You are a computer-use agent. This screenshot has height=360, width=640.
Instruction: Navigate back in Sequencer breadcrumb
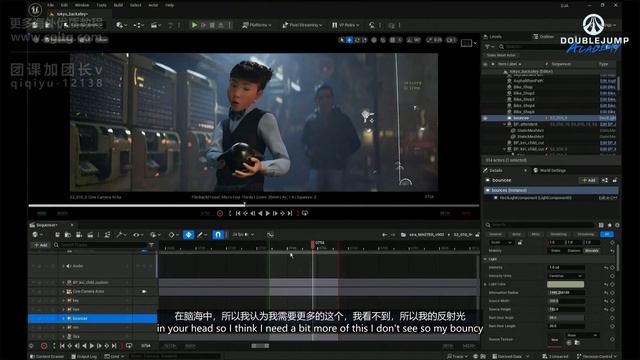point(384,235)
